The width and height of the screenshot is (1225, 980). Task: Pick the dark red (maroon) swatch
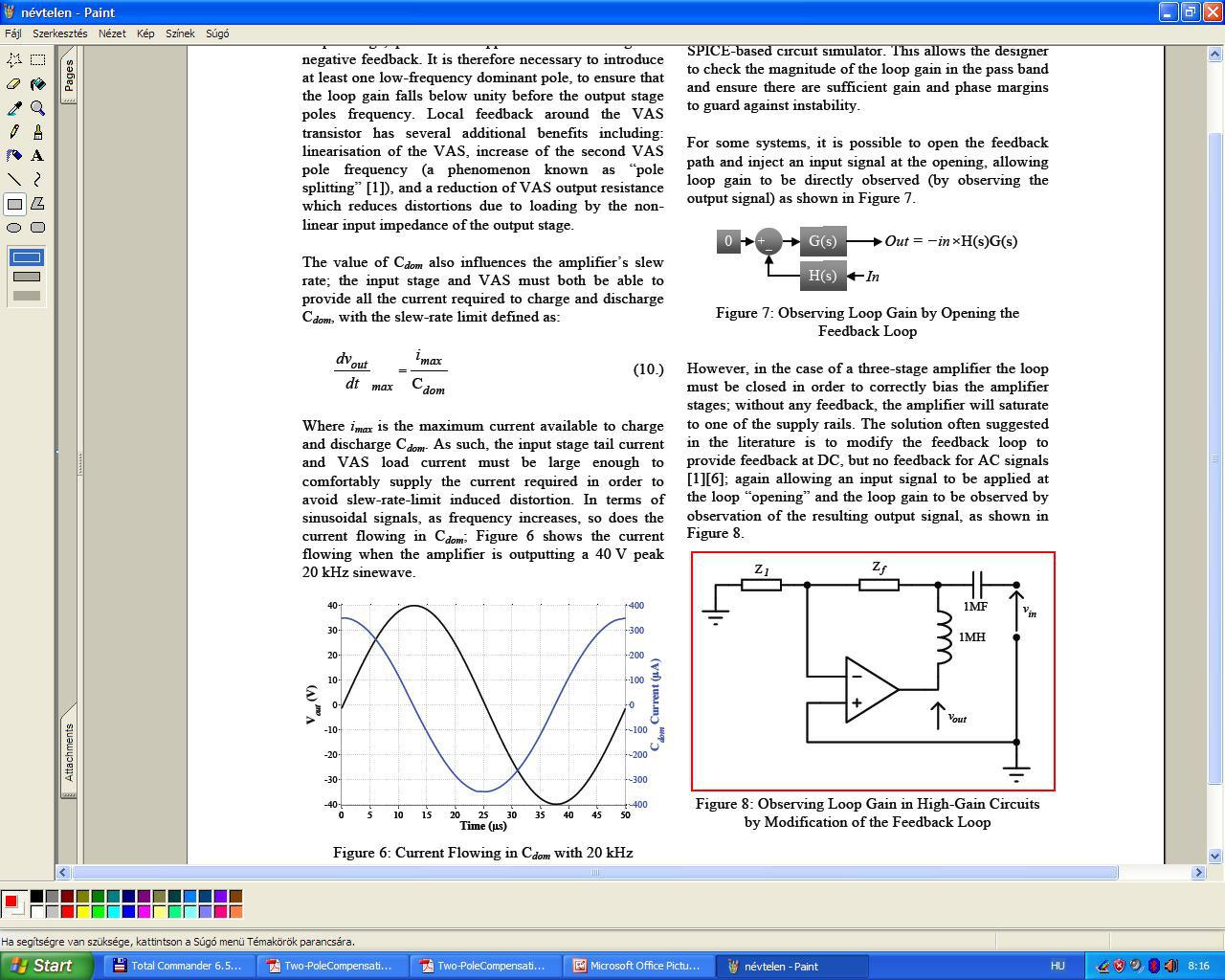click(67, 897)
